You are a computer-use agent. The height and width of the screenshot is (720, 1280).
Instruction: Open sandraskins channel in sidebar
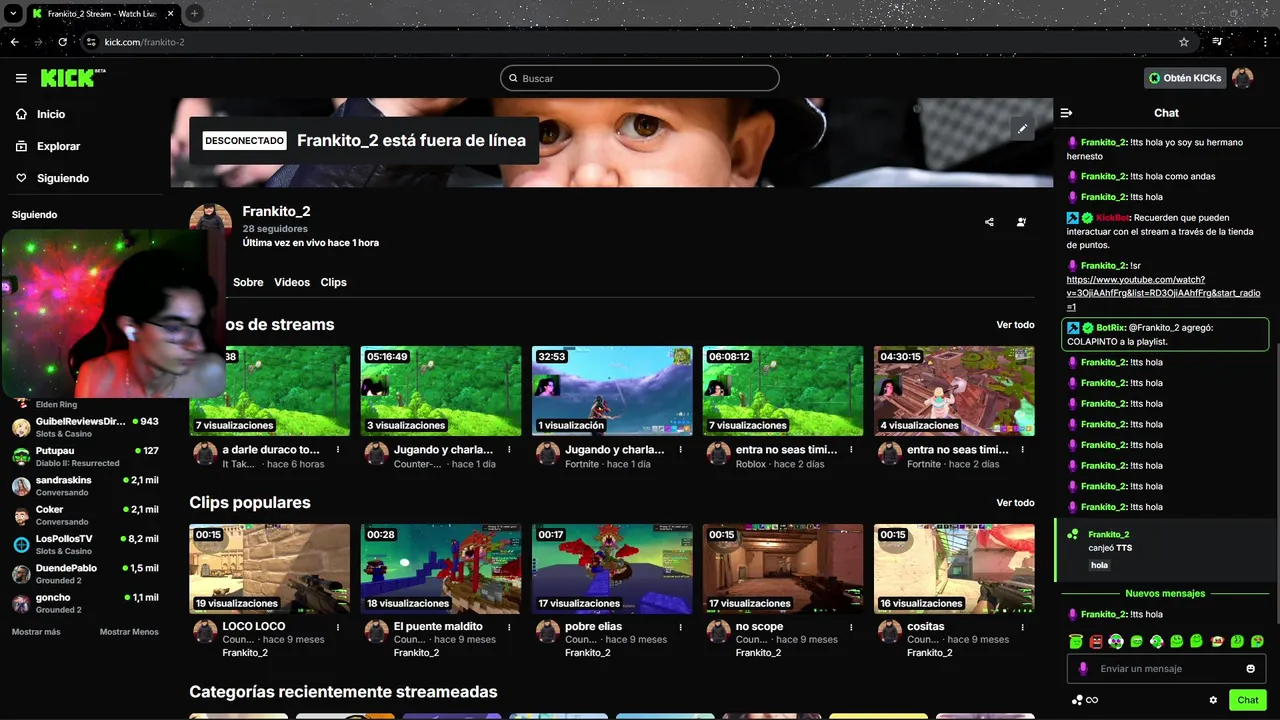point(85,486)
